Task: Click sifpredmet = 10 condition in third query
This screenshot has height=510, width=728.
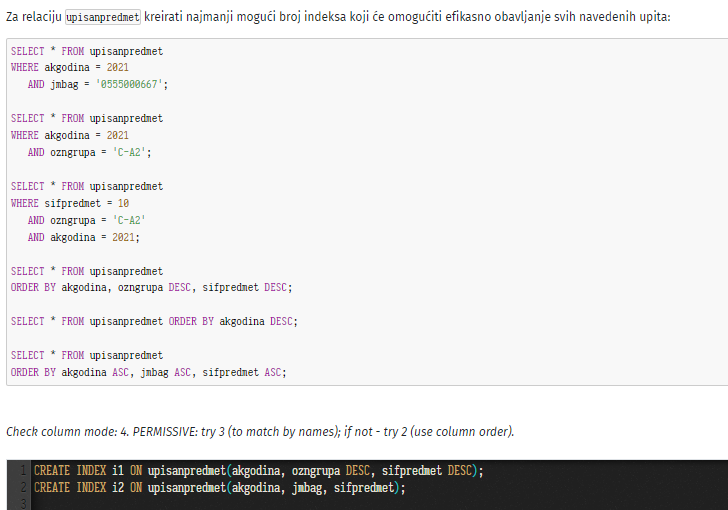Action: point(86,203)
